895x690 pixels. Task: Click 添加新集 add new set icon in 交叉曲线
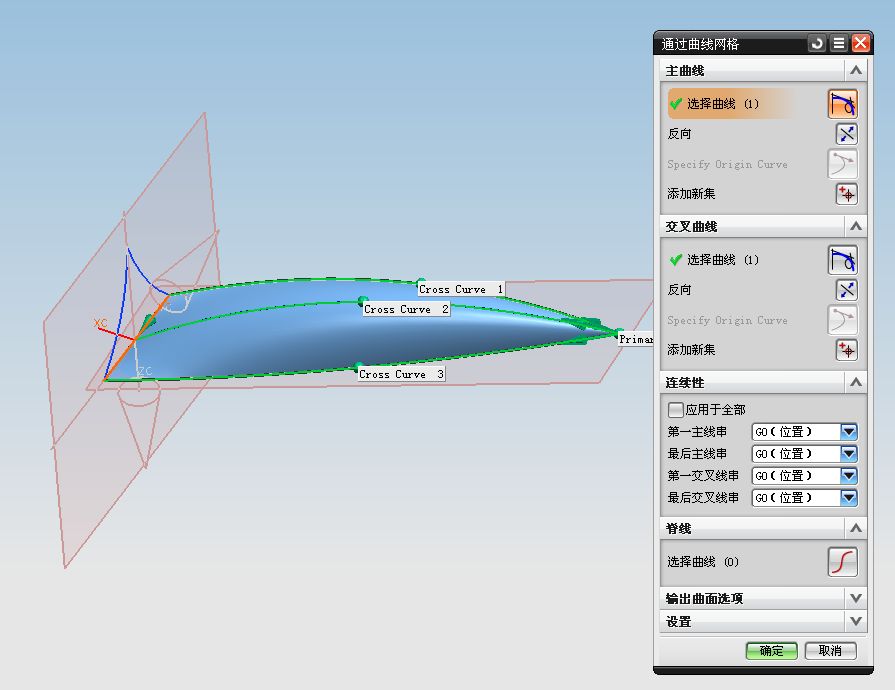pyautogui.click(x=846, y=350)
